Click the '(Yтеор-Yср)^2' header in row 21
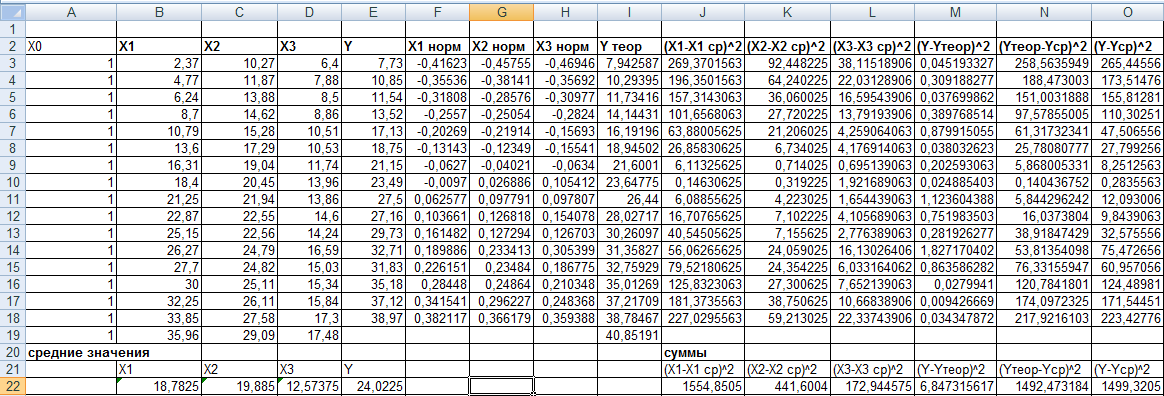The width and height of the screenshot is (1164, 396). [x=1044, y=369]
